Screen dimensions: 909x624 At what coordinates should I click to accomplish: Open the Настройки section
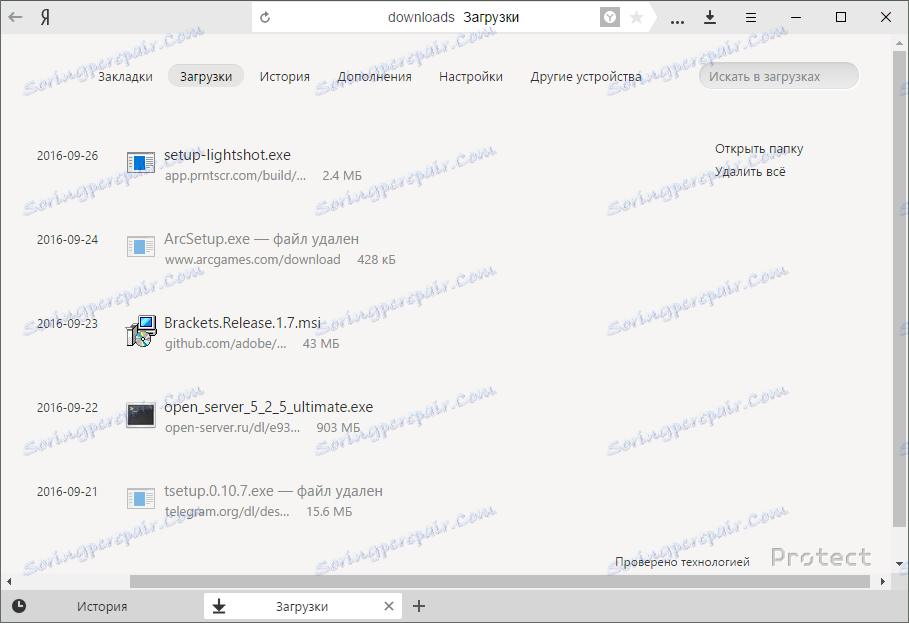pos(471,77)
